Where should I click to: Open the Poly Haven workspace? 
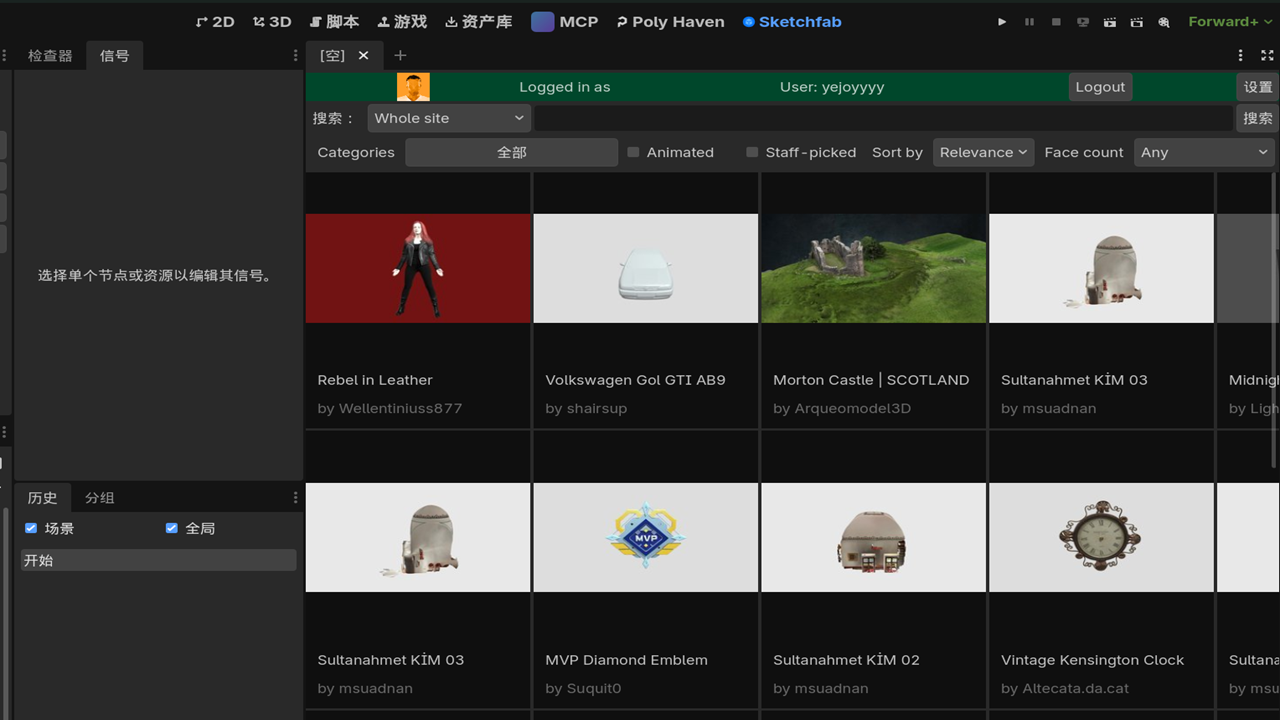point(671,22)
